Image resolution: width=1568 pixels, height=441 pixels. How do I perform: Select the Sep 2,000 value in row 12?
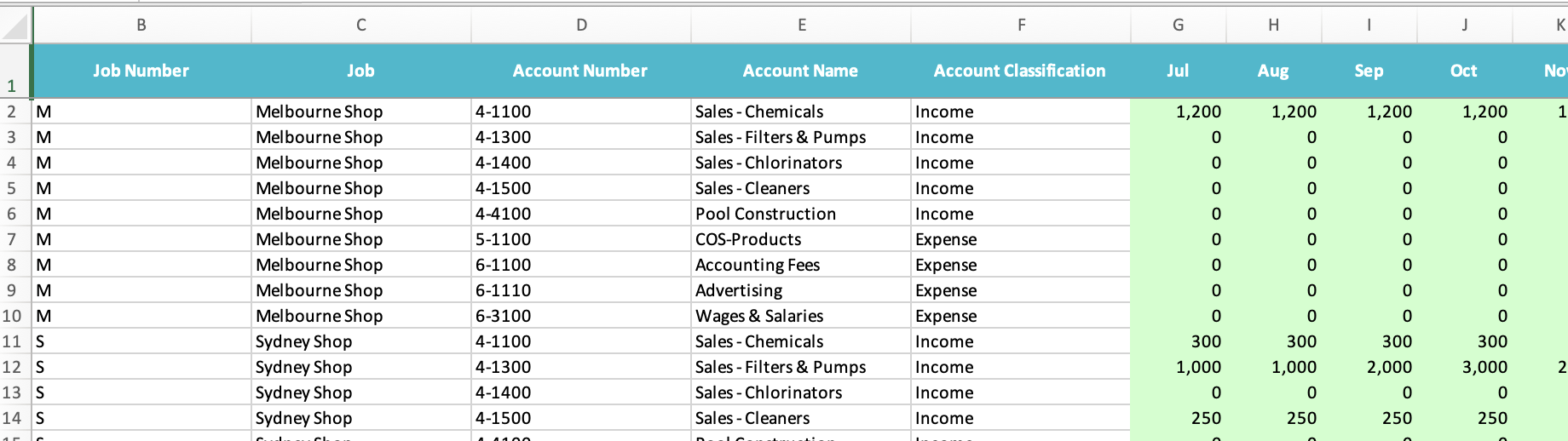point(1369,367)
